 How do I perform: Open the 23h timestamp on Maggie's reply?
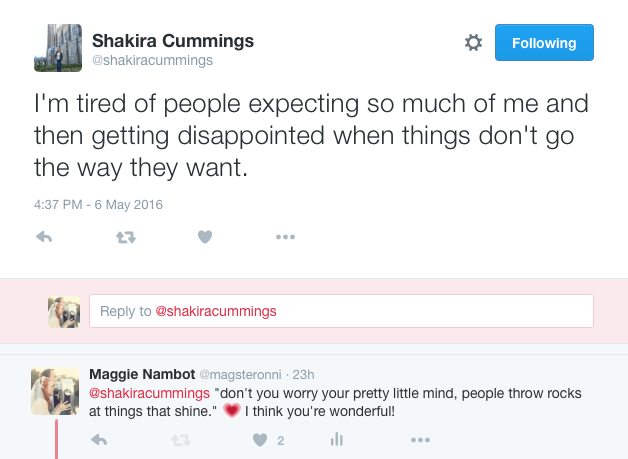pos(300,374)
